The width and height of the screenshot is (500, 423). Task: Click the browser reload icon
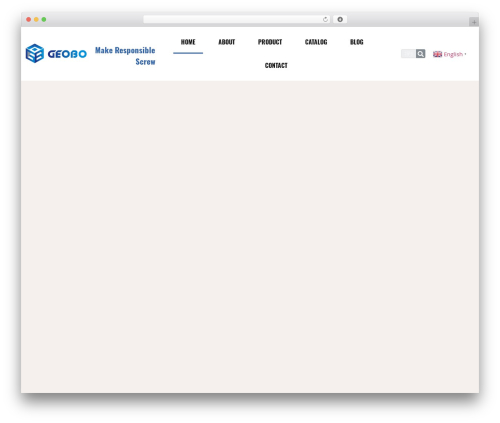(325, 19)
